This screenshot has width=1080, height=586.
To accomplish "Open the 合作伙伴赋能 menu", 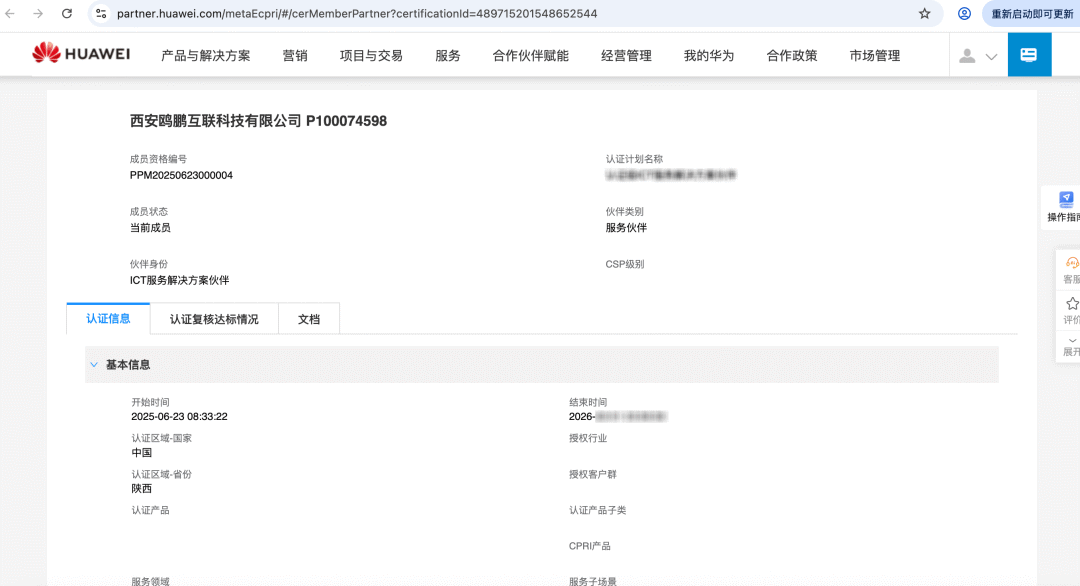I will click(530, 56).
